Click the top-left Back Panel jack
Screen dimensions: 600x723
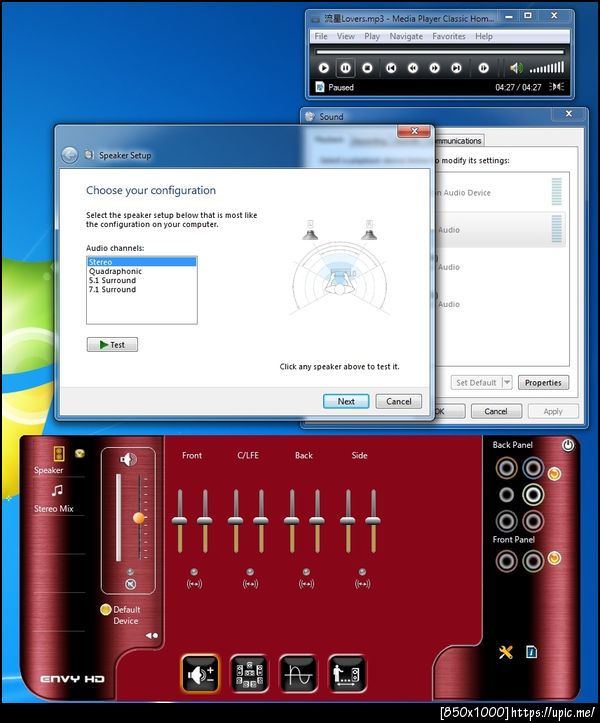click(x=506, y=468)
